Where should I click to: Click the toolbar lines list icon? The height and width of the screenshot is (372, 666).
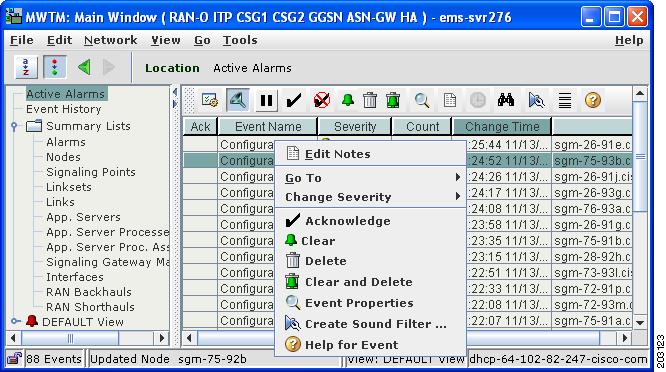click(565, 101)
